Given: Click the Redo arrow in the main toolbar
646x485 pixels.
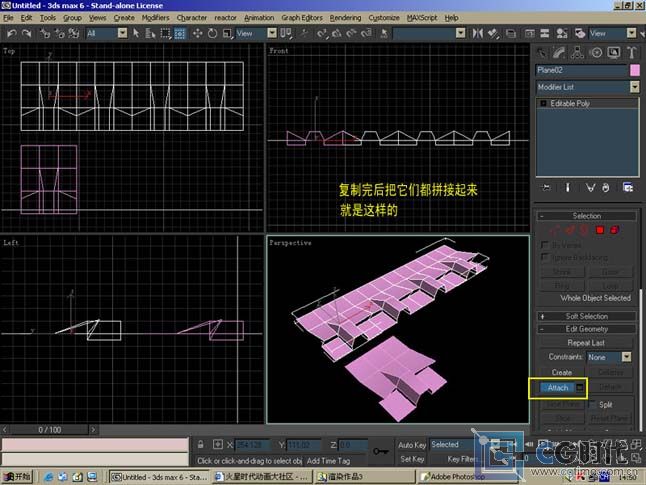Looking at the screenshot, I should [27, 33].
